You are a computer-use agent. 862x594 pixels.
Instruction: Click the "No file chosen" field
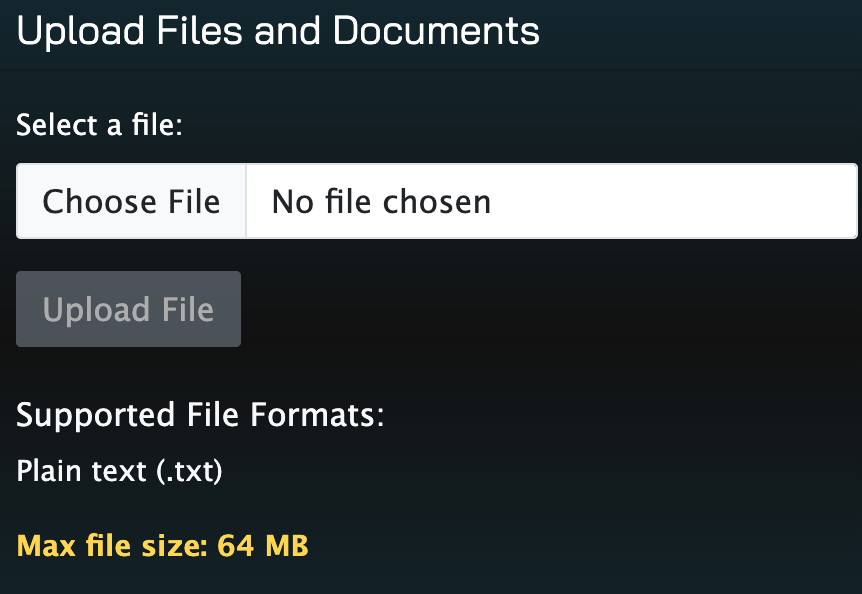(551, 202)
